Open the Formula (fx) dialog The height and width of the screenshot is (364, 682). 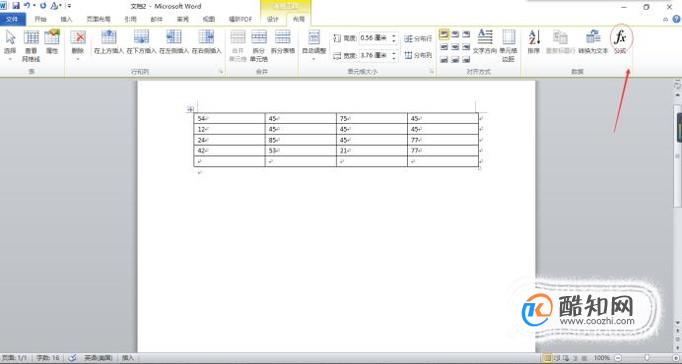pos(621,42)
